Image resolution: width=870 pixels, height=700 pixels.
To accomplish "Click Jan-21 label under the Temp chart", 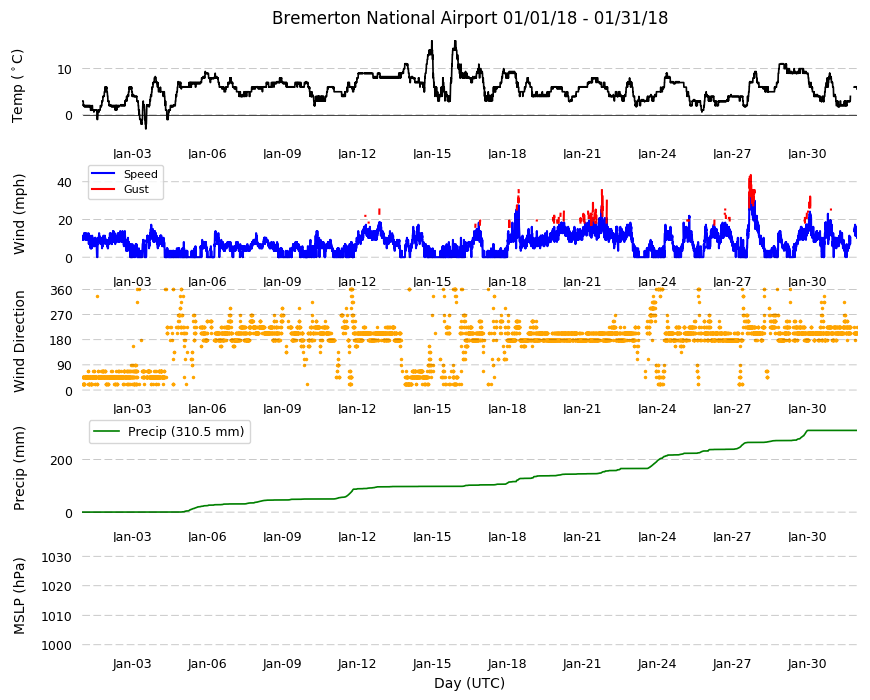I will click(582, 154).
